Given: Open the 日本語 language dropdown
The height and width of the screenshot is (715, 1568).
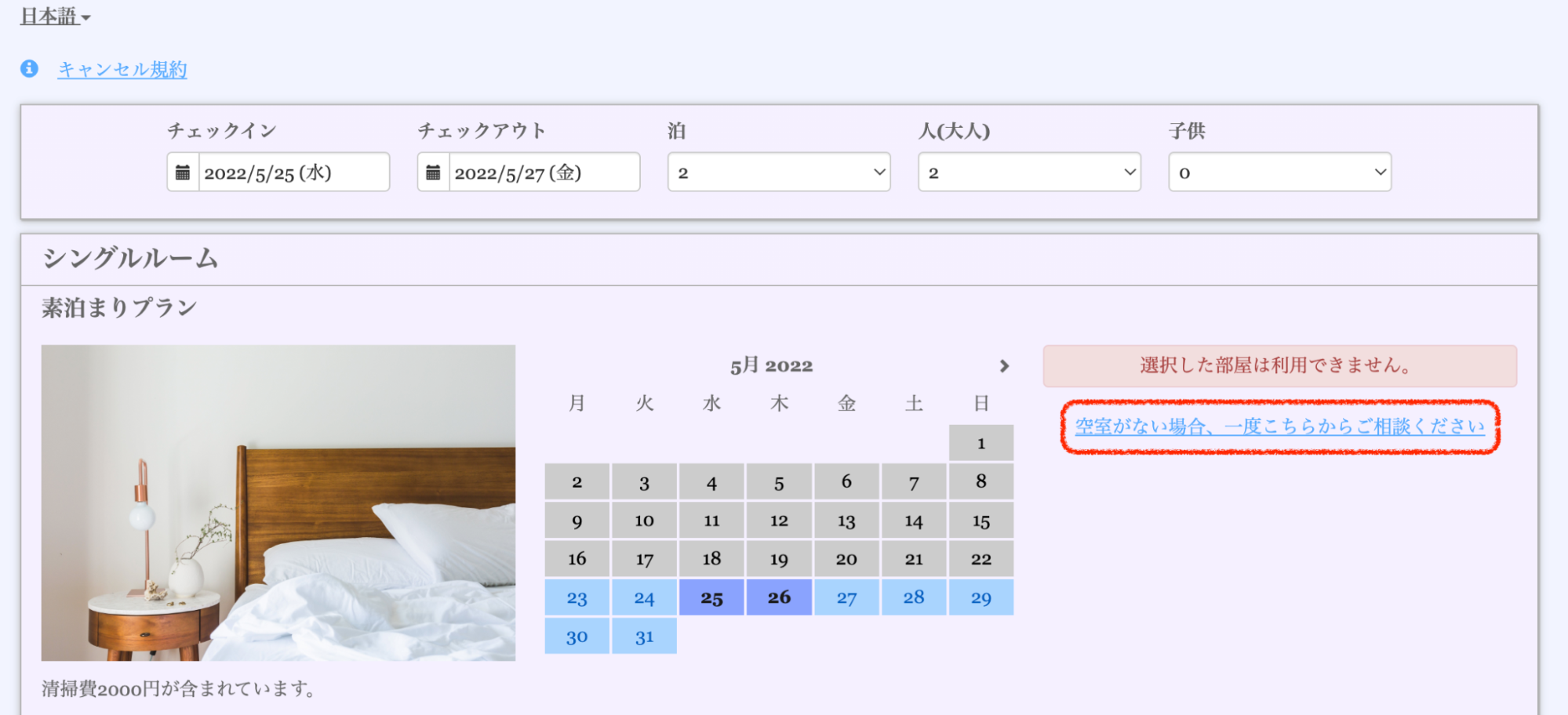Looking at the screenshot, I should pyautogui.click(x=55, y=16).
